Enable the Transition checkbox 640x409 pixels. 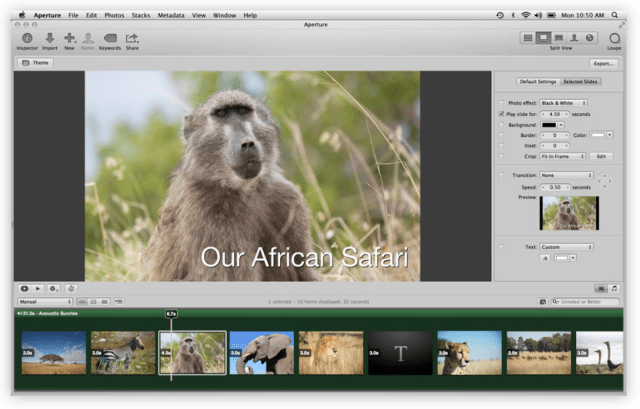501,175
